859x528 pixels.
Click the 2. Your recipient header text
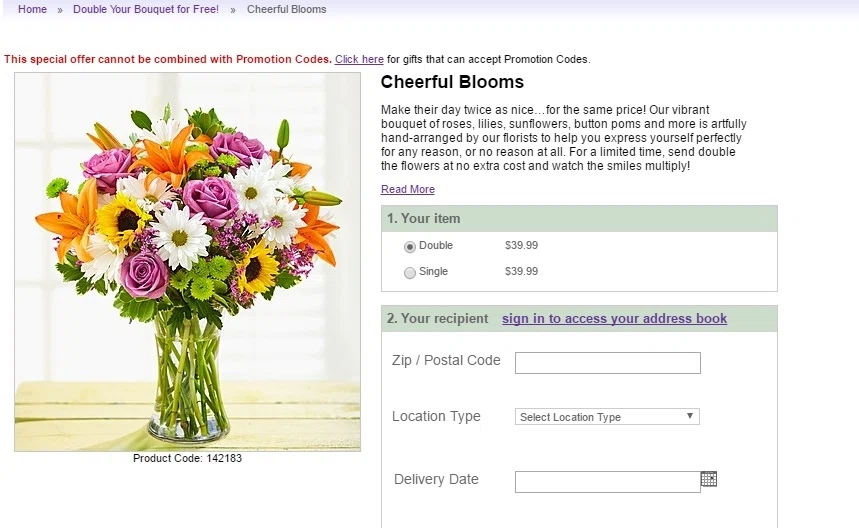click(x=437, y=318)
